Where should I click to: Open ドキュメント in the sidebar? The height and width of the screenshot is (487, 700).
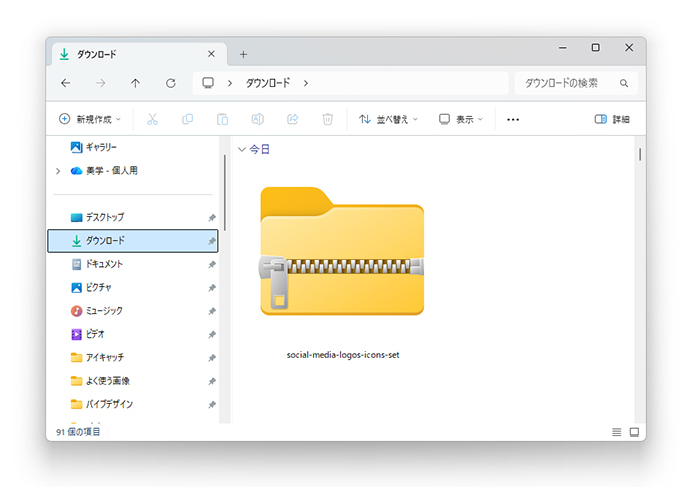133,264
